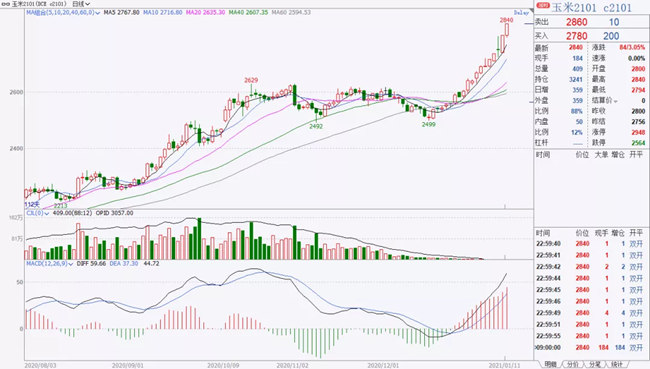Expand the 结算价 dropdown arrow

pos(616,101)
